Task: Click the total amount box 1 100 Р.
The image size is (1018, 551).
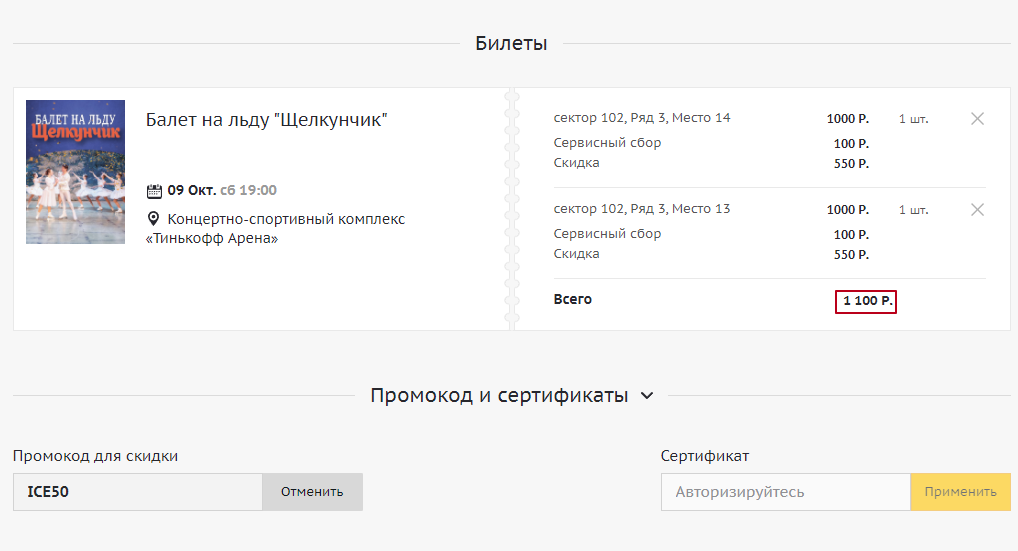Action: click(866, 301)
